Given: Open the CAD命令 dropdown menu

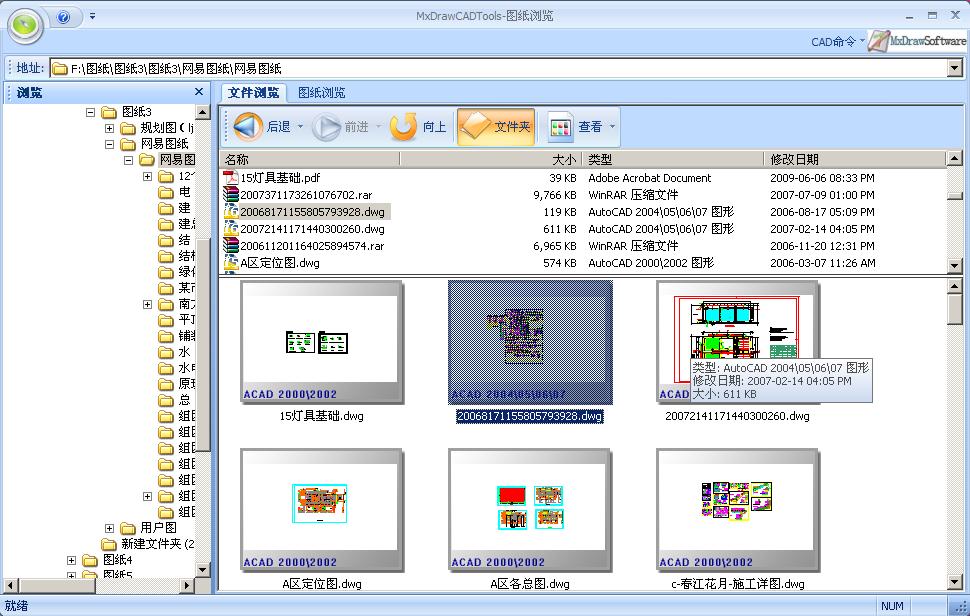Looking at the screenshot, I should [837, 42].
